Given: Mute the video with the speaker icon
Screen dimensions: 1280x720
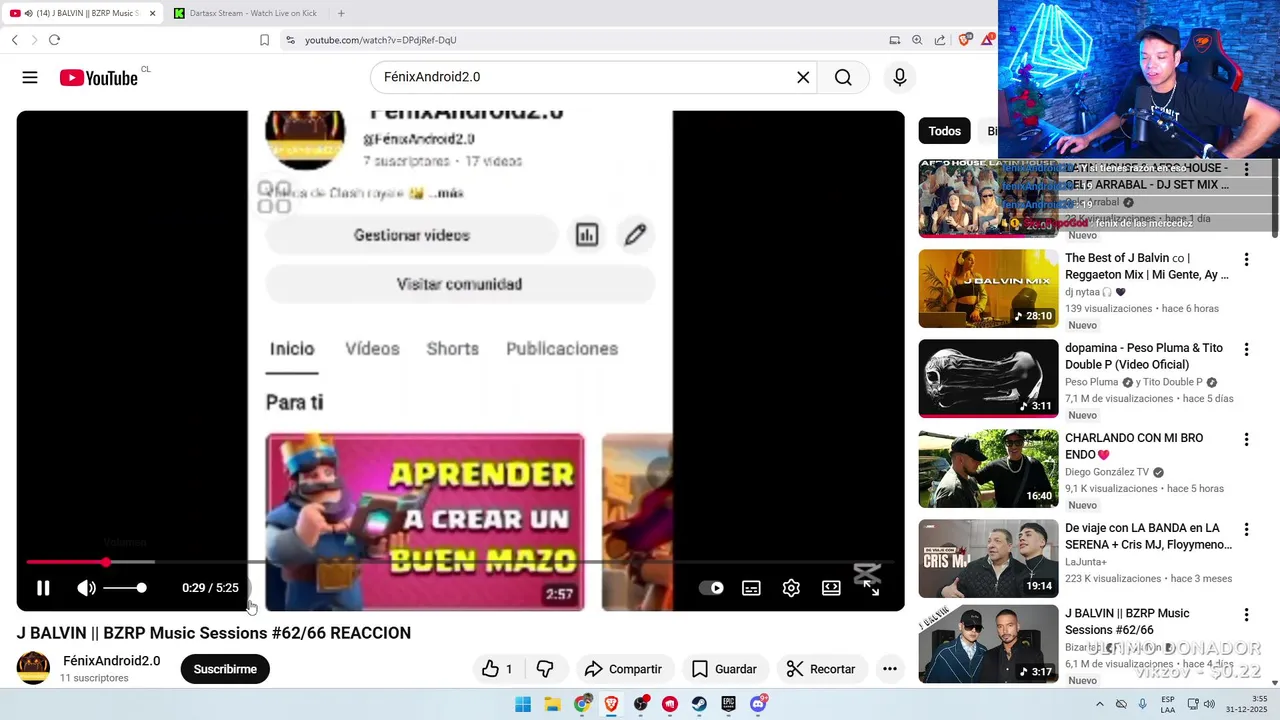Looking at the screenshot, I should click(87, 588).
